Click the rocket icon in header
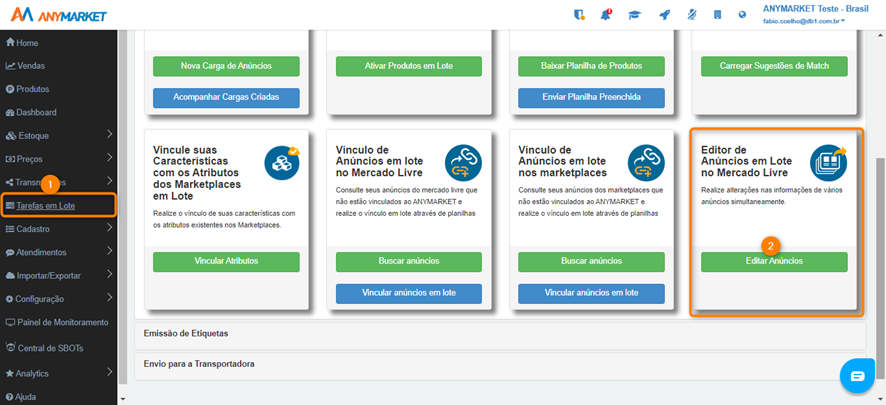 tap(664, 15)
